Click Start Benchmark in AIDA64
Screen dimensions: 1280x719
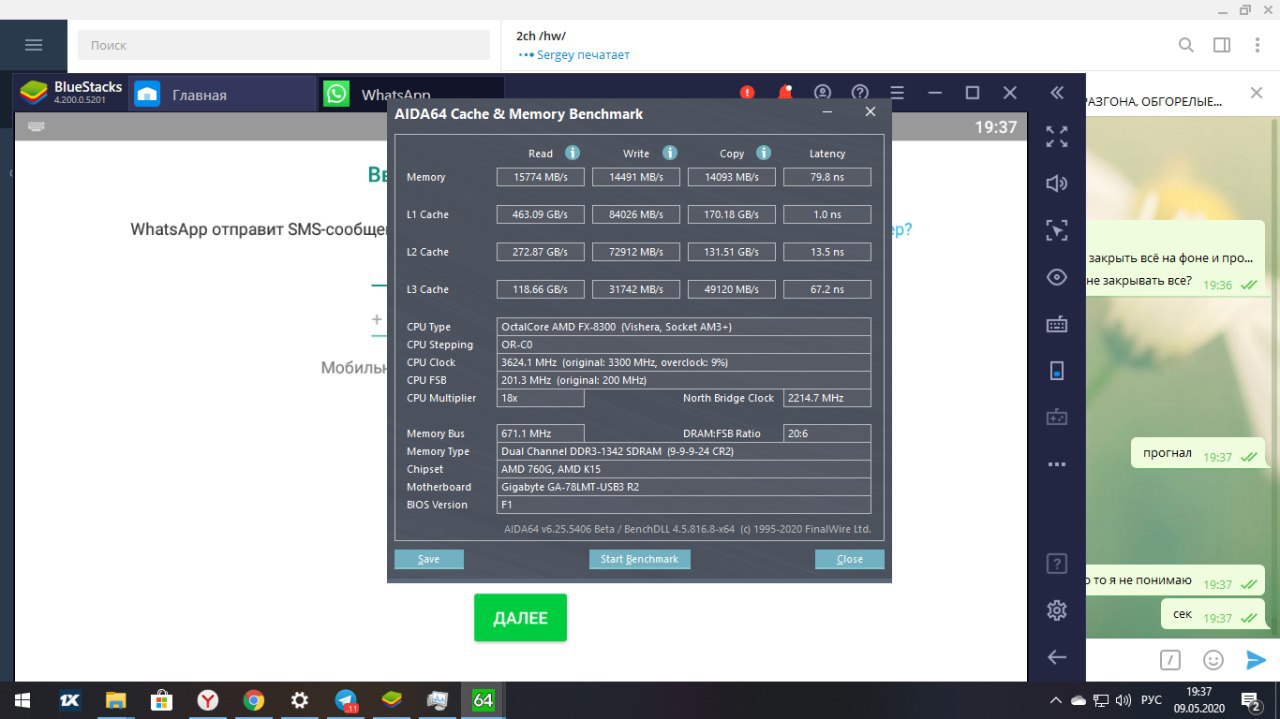[639, 559]
